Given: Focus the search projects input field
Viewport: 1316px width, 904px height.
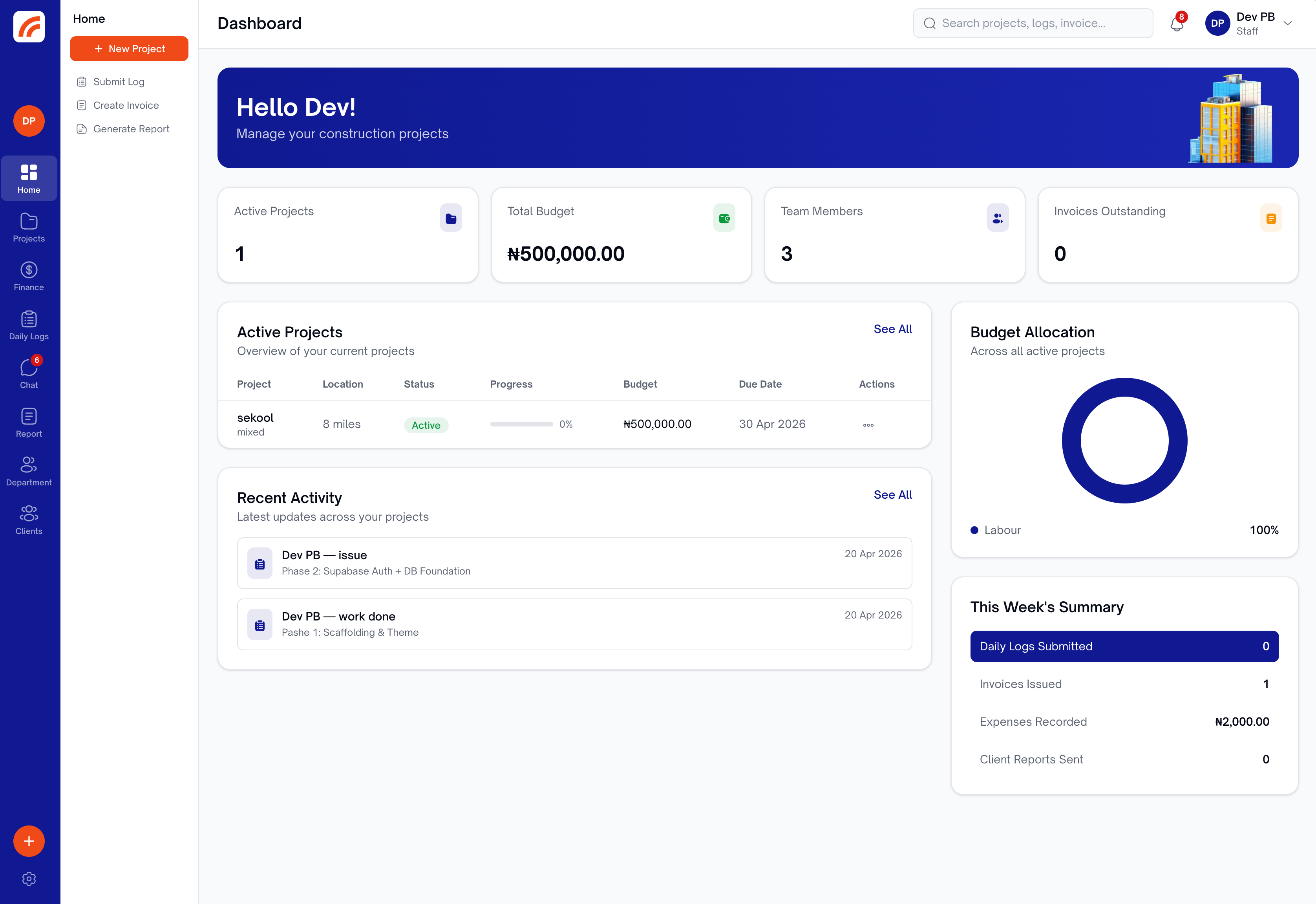Looking at the screenshot, I should [x=1033, y=23].
